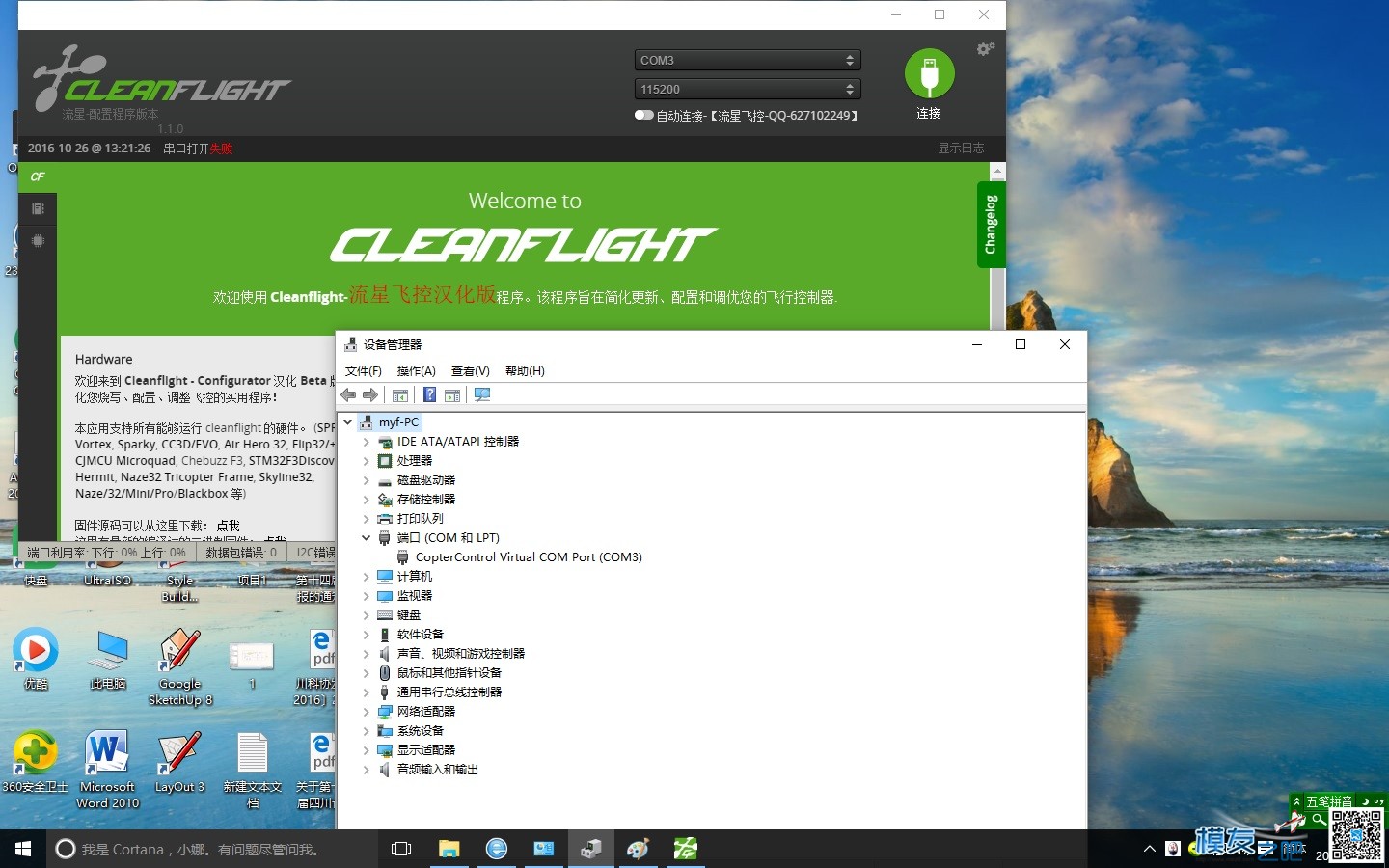Click the blue Help icon in Device Manager toolbar

pos(429,394)
